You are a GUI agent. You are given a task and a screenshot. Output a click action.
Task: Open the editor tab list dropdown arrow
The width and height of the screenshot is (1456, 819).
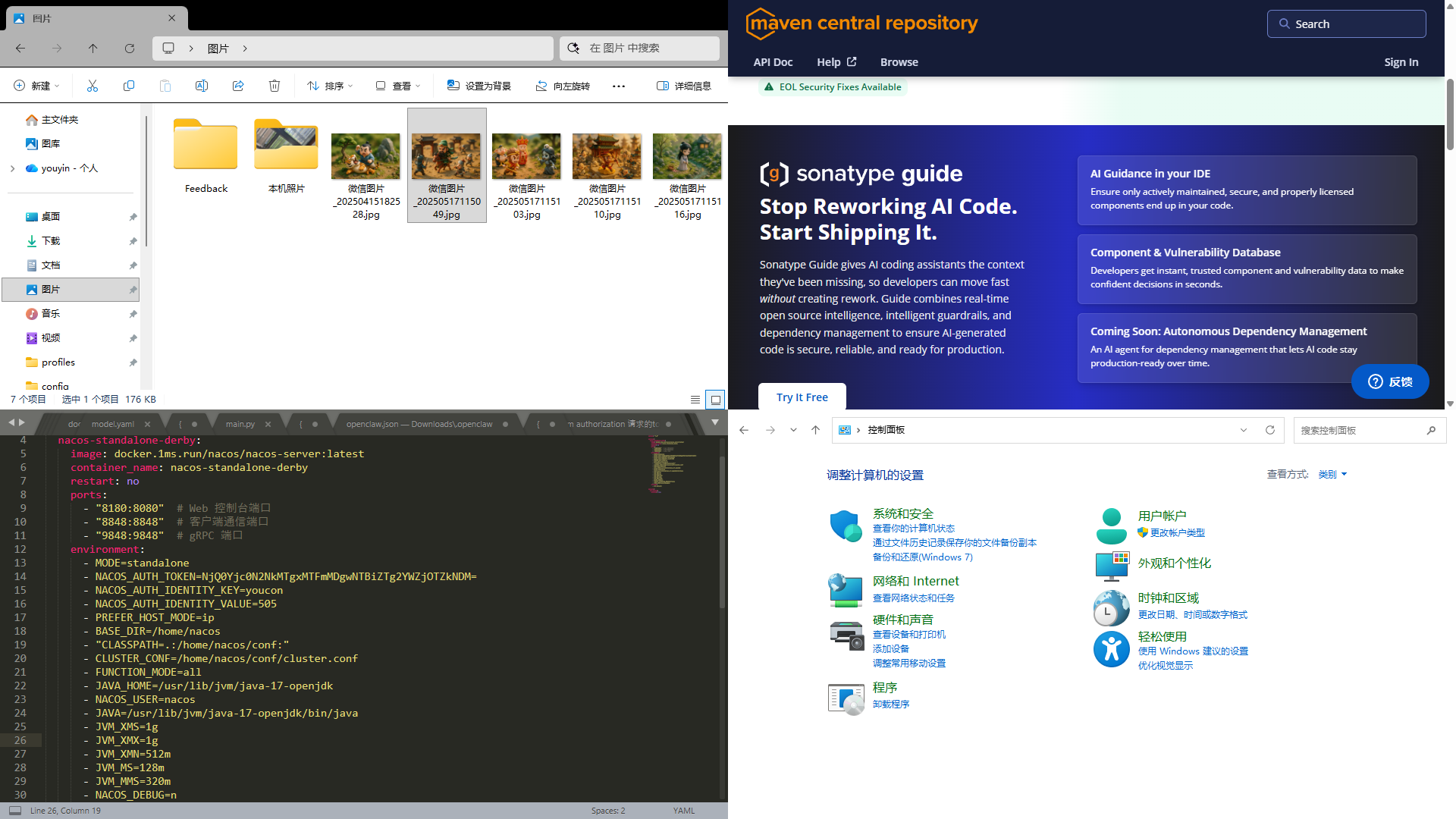(714, 422)
